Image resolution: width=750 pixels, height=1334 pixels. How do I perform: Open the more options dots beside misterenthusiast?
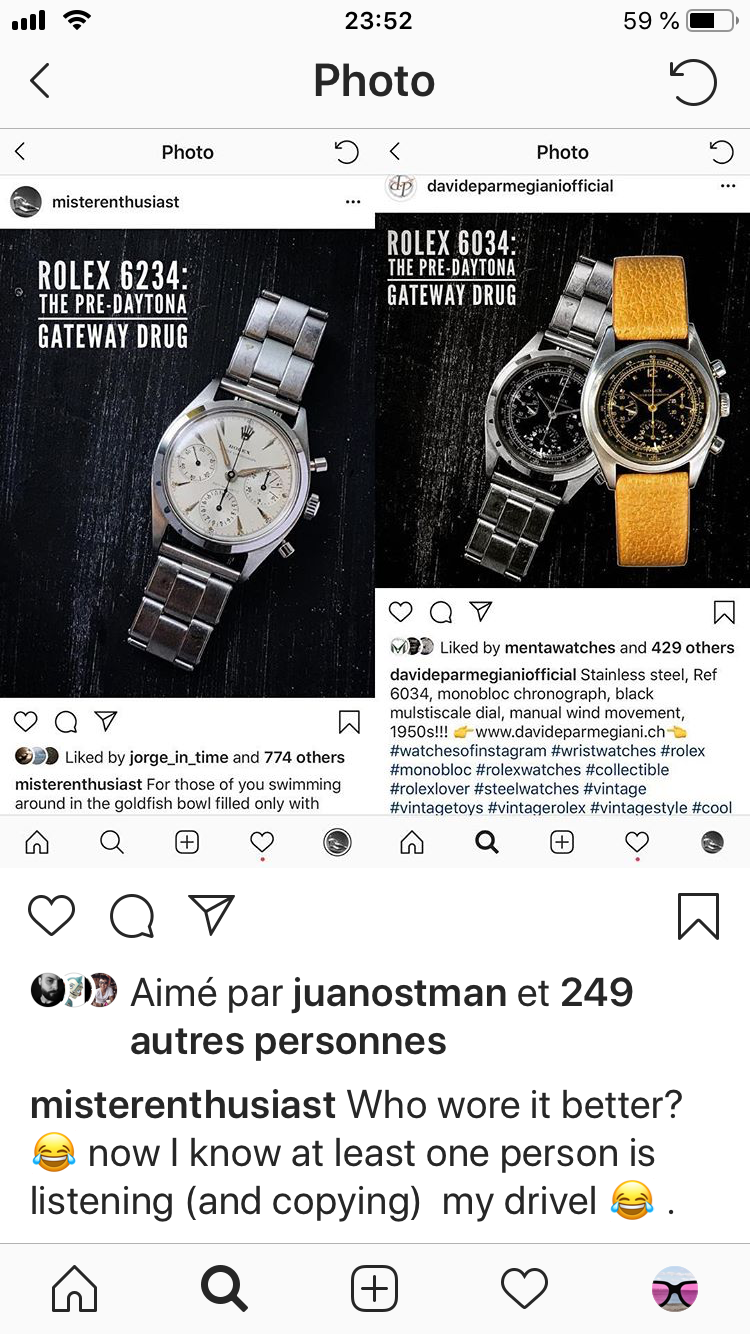352,202
